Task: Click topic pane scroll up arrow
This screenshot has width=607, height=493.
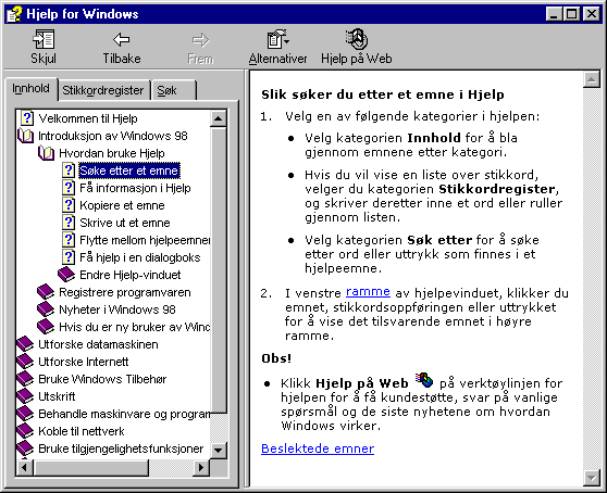Action: (x=591, y=80)
